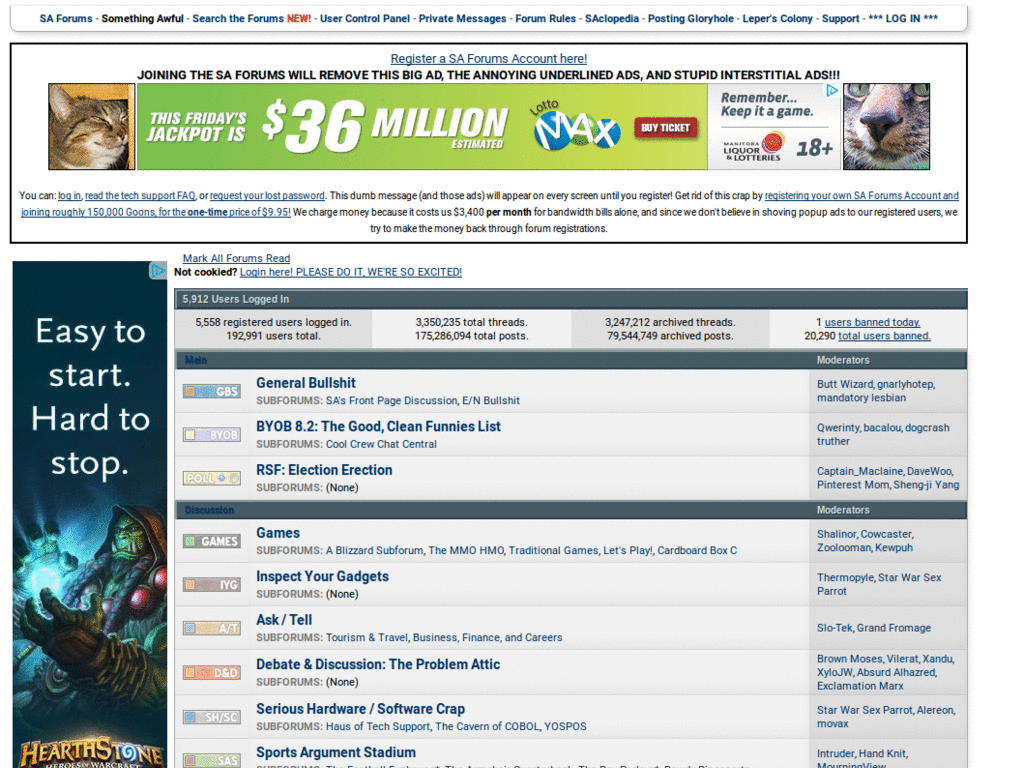Click Mark All Forums Read
This screenshot has width=1024, height=768.
[x=236, y=258]
